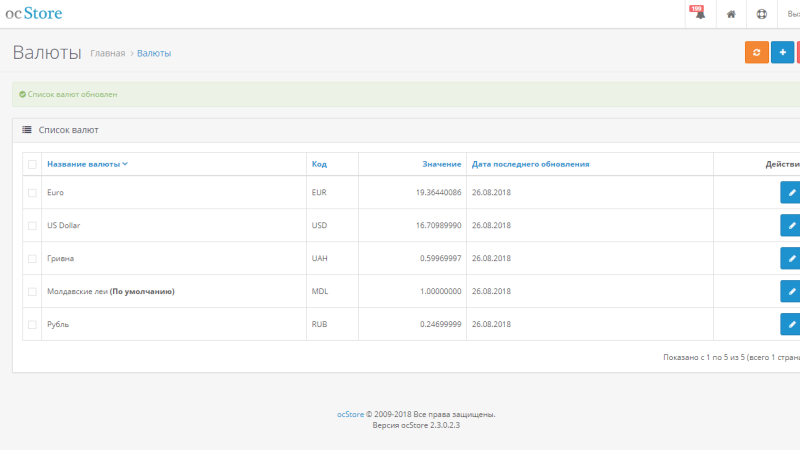Refresh currency values with orange button
The image size is (800, 450).
point(757,53)
